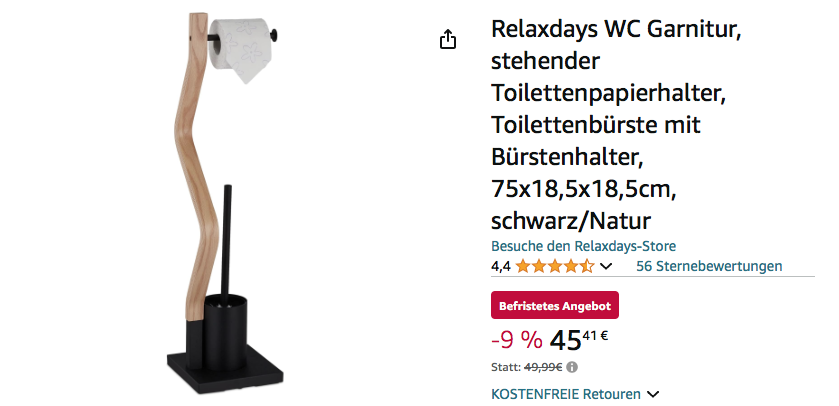The width and height of the screenshot is (839, 406).
Task: Click the Befristetes Angebot badge
Action: tap(555, 305)
